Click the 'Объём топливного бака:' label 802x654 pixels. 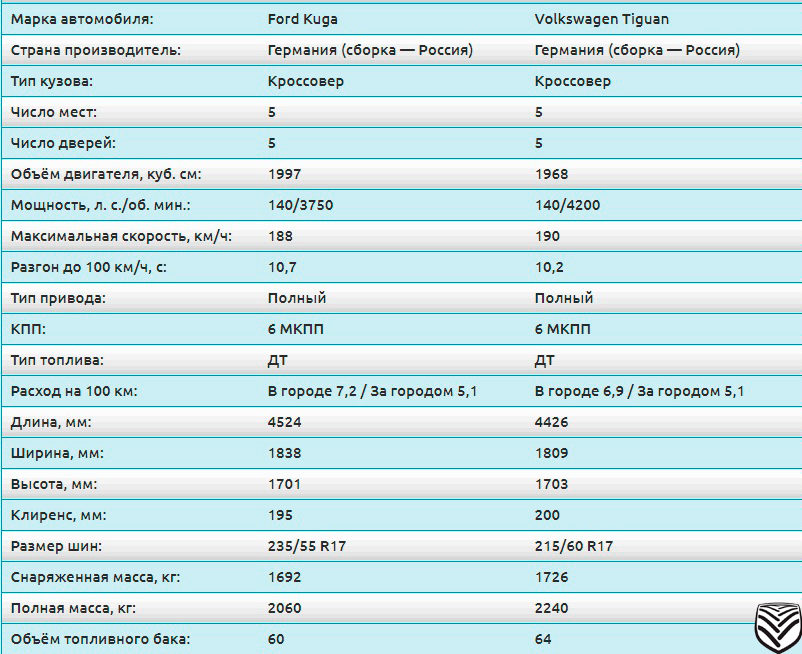(x=100, y=640)
